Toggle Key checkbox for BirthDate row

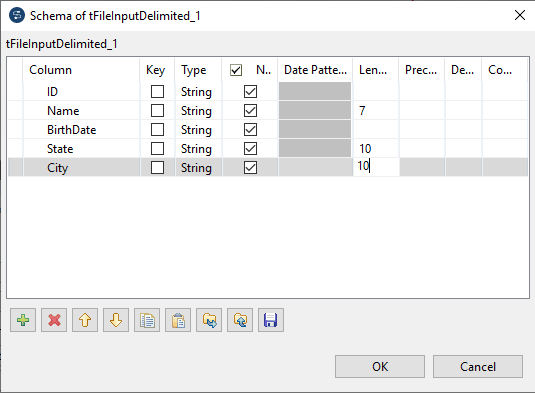157,130
